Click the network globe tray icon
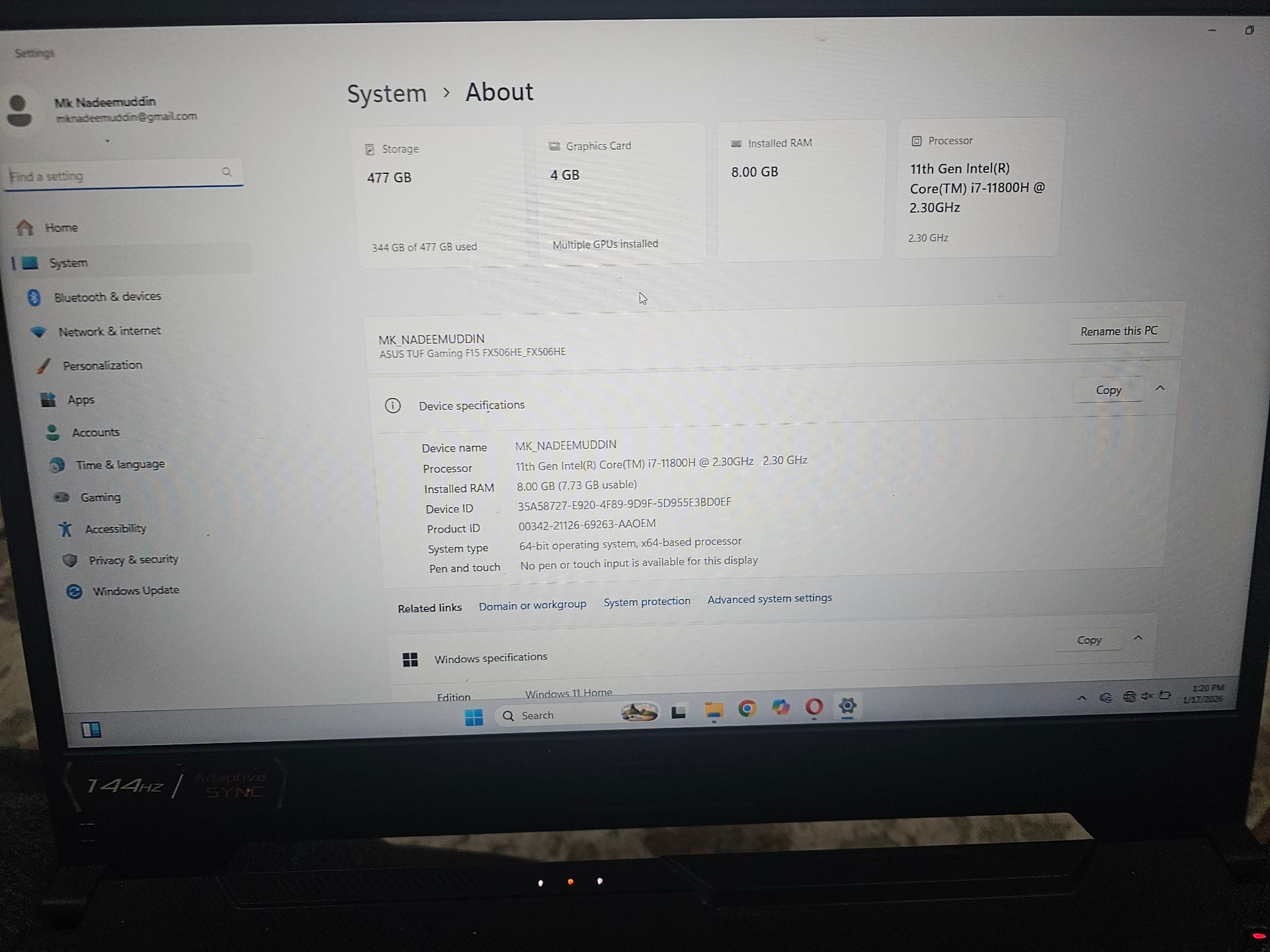Viewport: 1270px width, 952px height. point(1129,696)
